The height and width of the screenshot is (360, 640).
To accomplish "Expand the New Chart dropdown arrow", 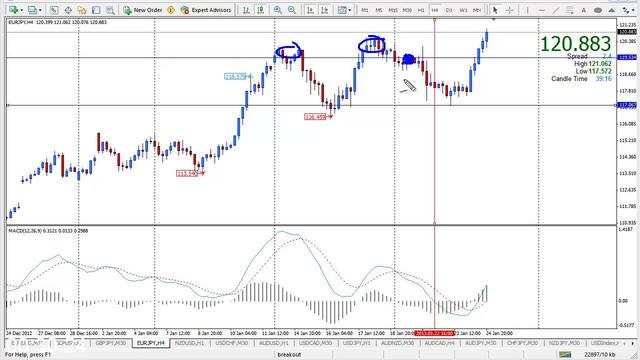I will pyautogui.click(x=21, y=10).
